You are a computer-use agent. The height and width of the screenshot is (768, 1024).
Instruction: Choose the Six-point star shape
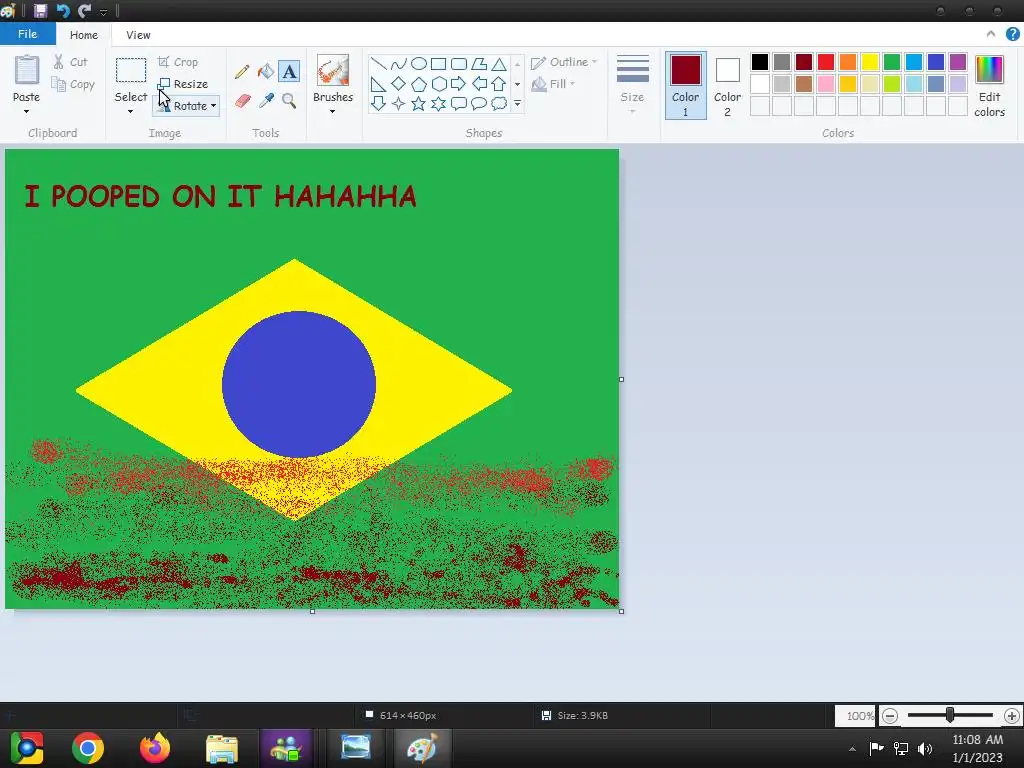tap(439, 103)
